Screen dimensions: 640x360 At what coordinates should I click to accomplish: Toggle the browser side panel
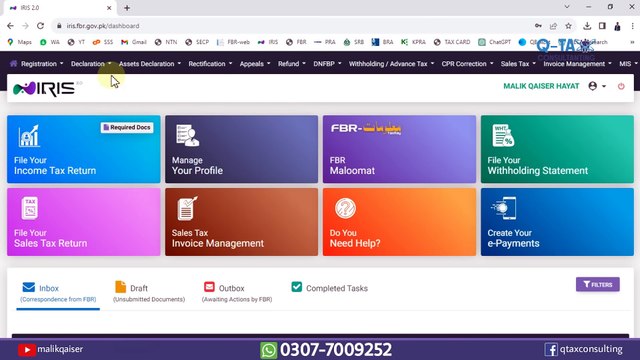(x=602, y=26)
